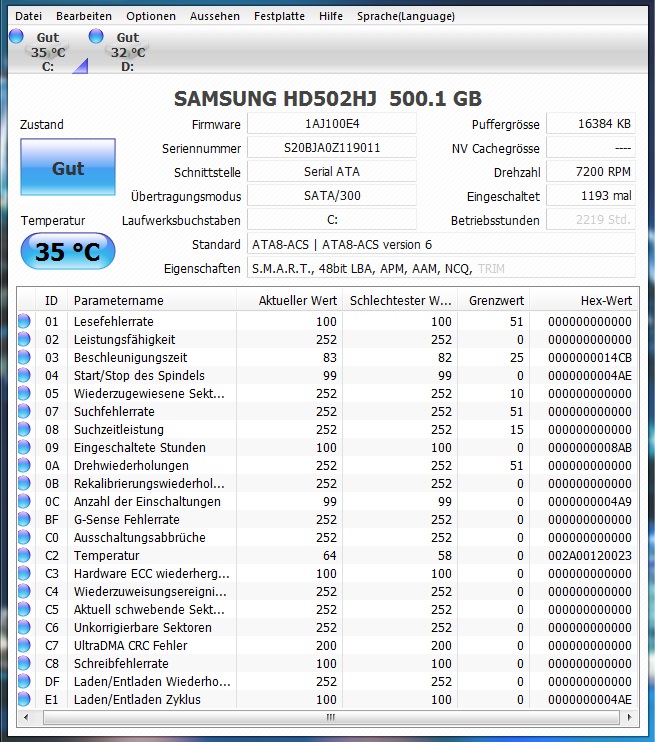Click hex value 002A00120023
The width and height of the screenshot is (655, 742).
pos(590,555)
